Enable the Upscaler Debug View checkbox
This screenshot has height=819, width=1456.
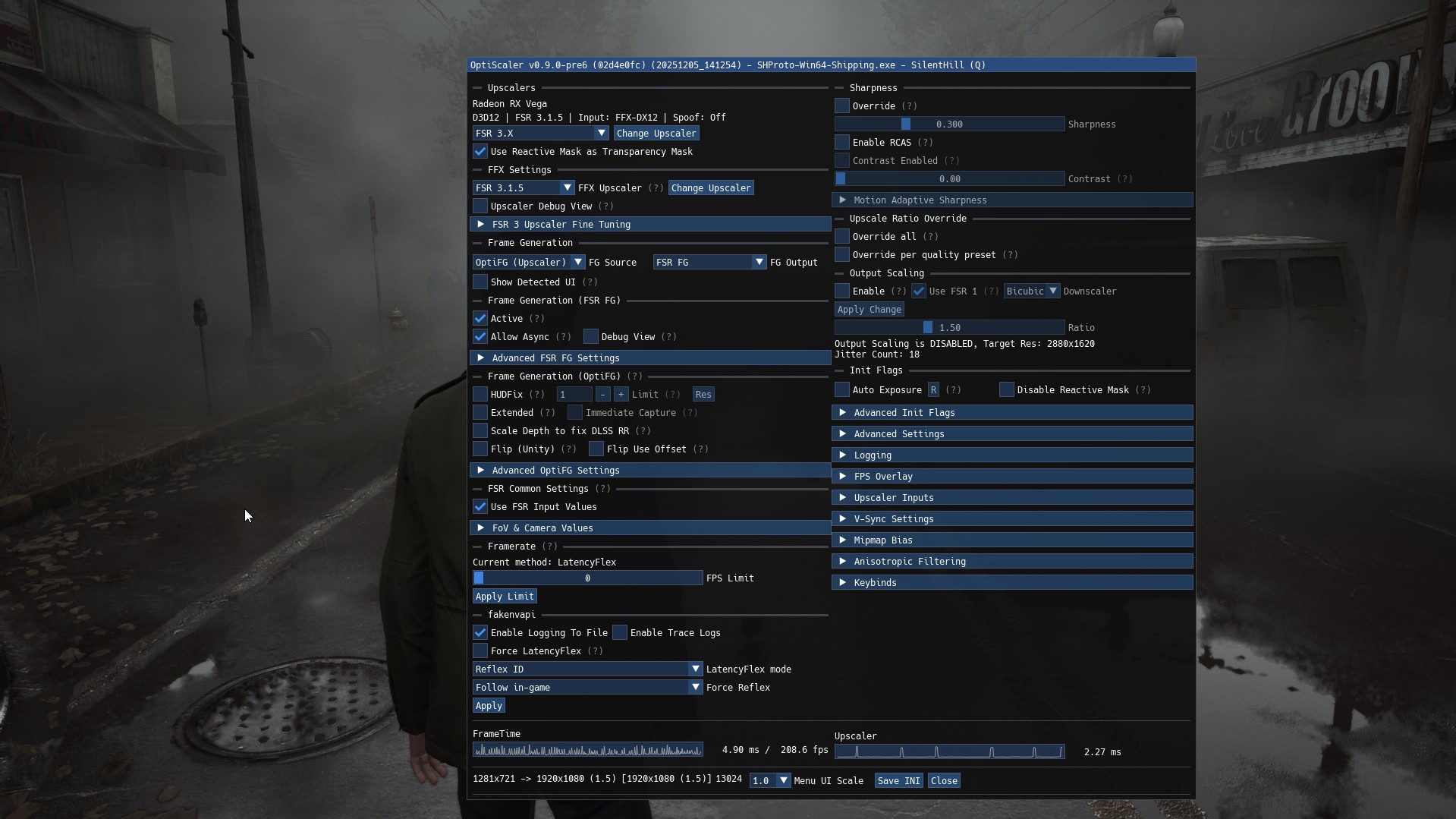point(480,206)
